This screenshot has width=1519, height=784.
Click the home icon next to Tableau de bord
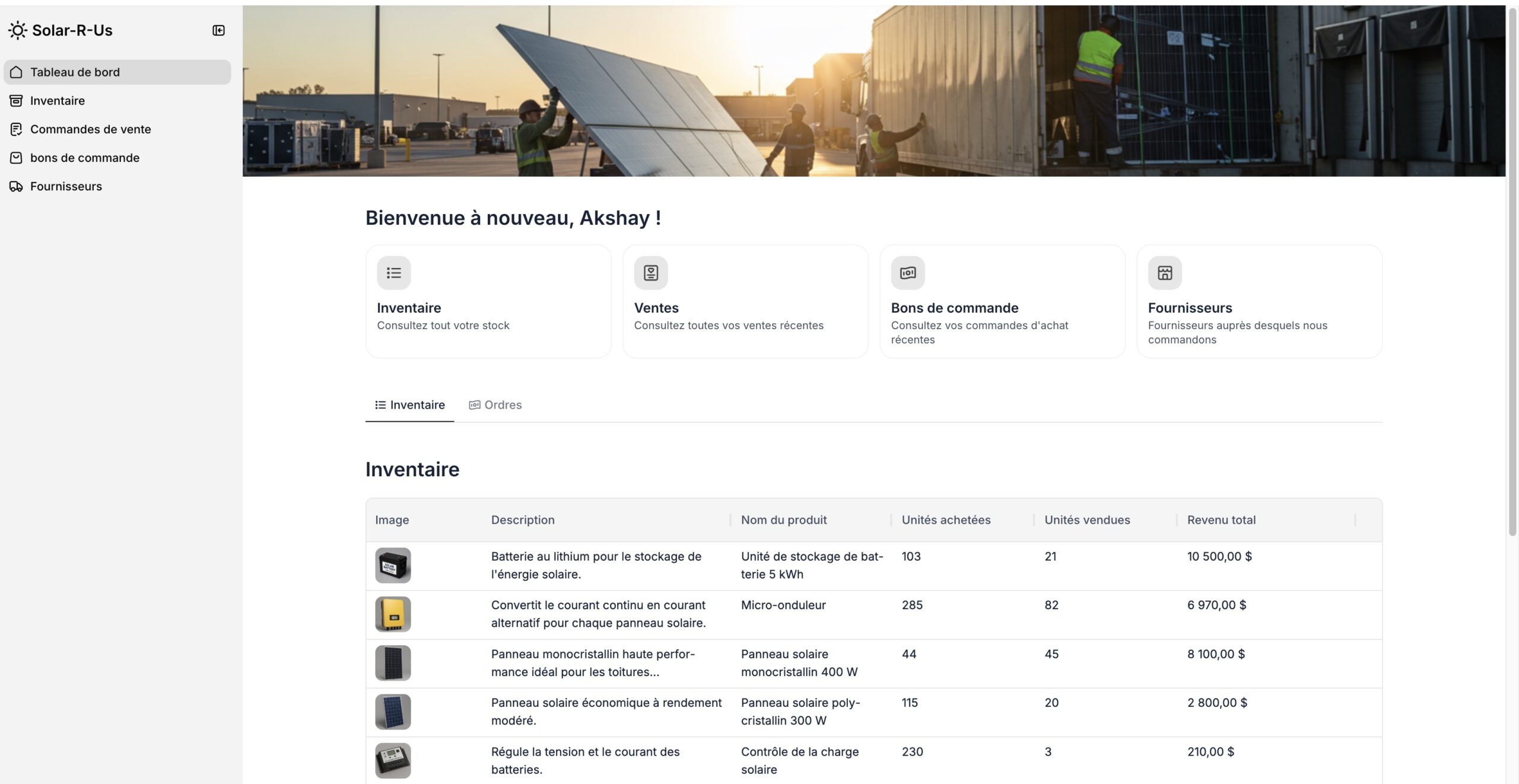16,72
